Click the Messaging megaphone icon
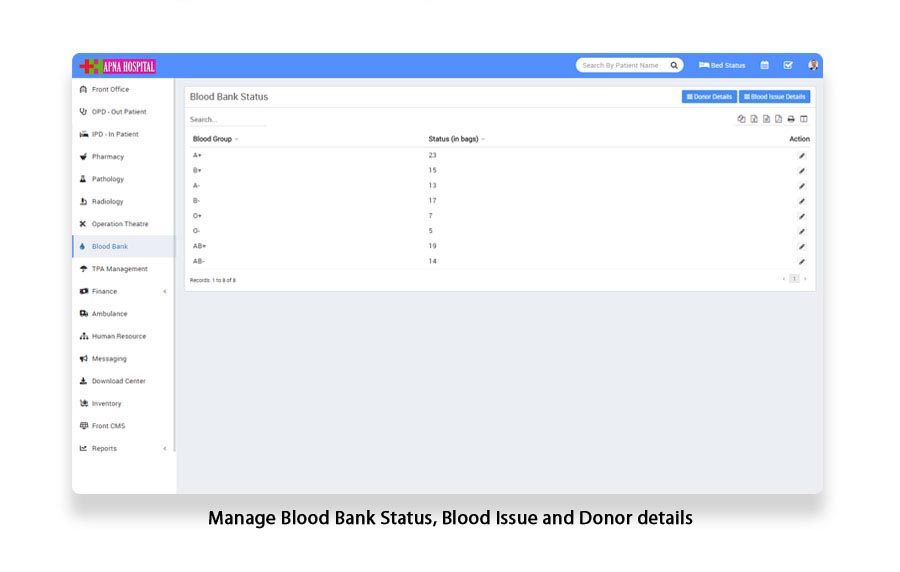The height and width of the screenshot is (572, 900). coord(84,359)
